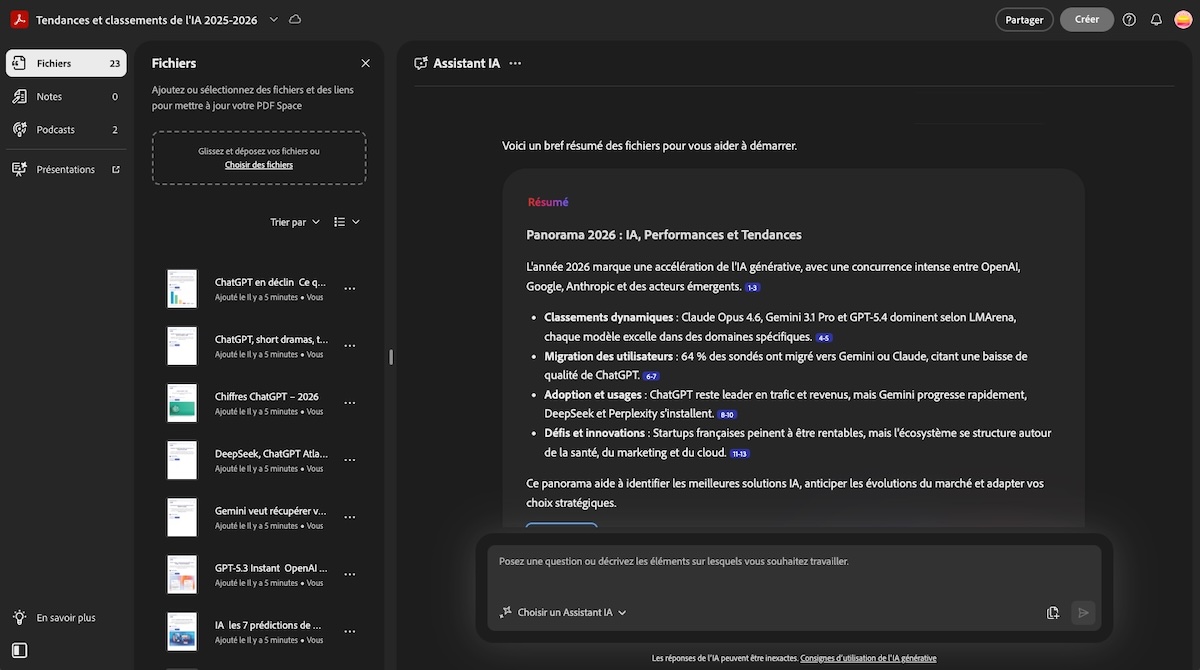1200x670 pixels.
Task: Expand Choisir un Assistant IA selector
Action: point(564,613)
